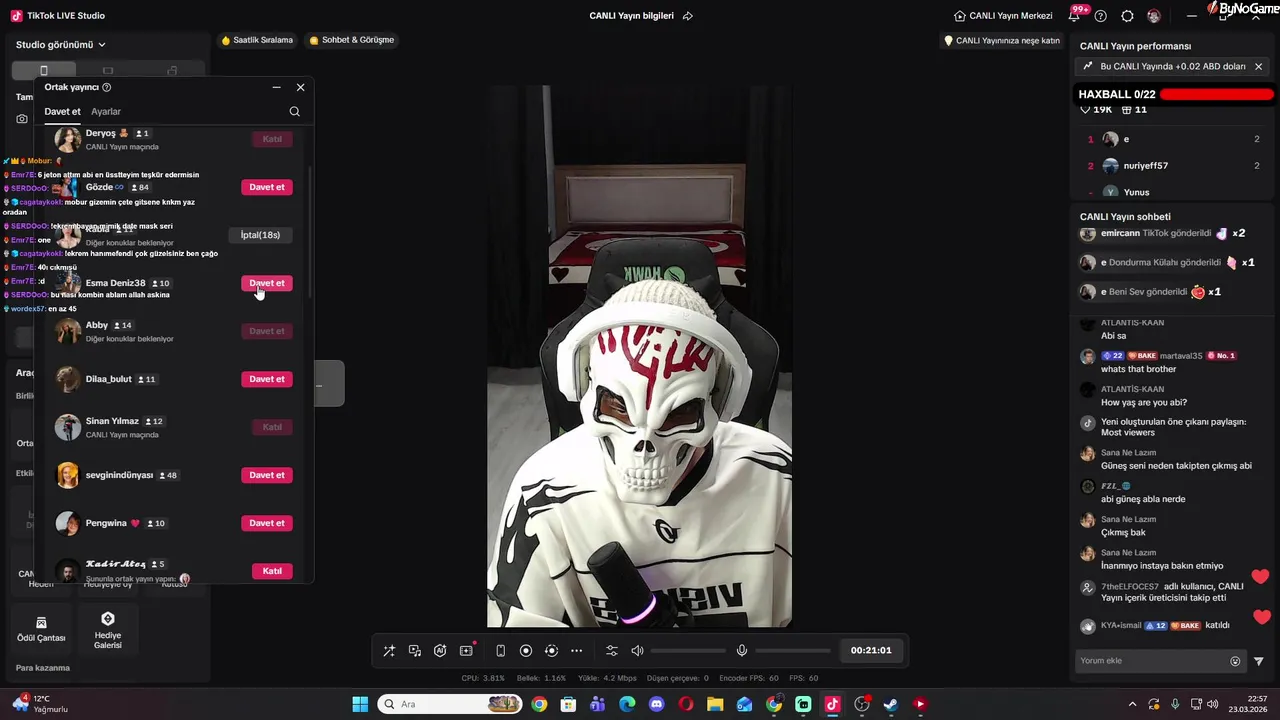Invite Dilaa_bulut
This screenshot has height=720, width=1280.
pyautogui.click(x=267, y=379)
